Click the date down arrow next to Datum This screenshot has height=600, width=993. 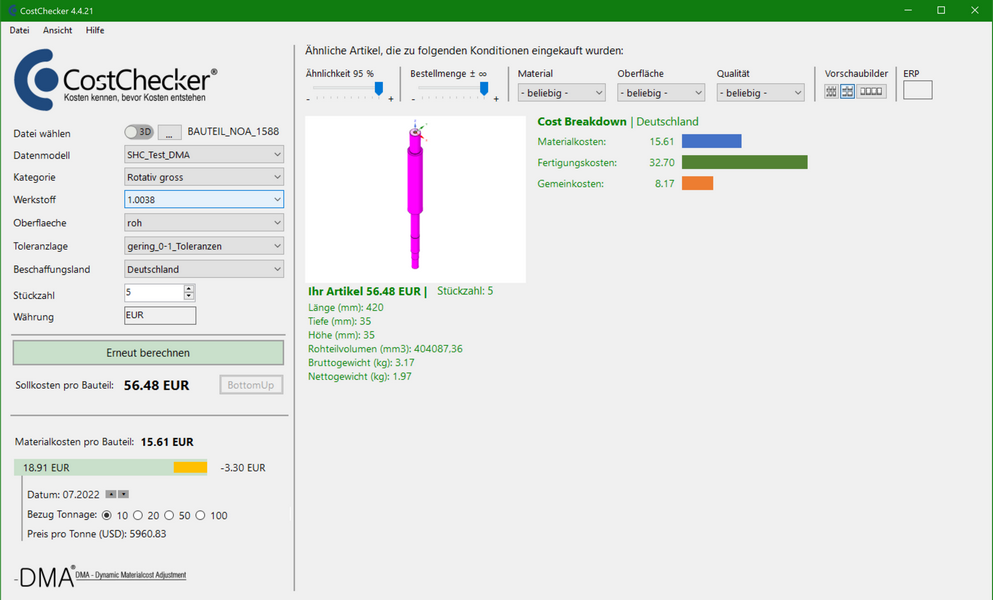(x=123, y=494)
